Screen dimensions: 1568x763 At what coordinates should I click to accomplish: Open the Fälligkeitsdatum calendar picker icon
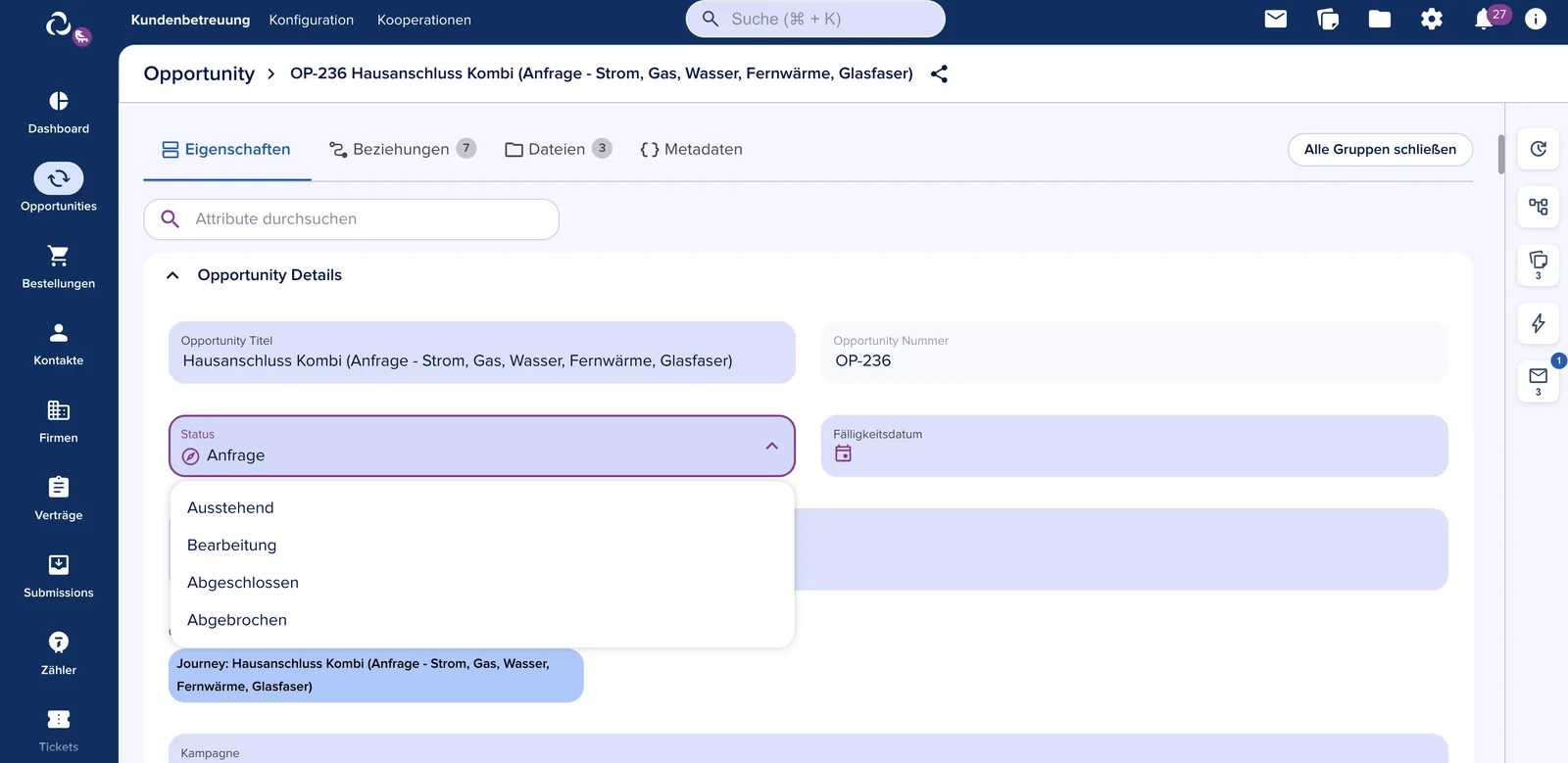(x=843, y=453)
